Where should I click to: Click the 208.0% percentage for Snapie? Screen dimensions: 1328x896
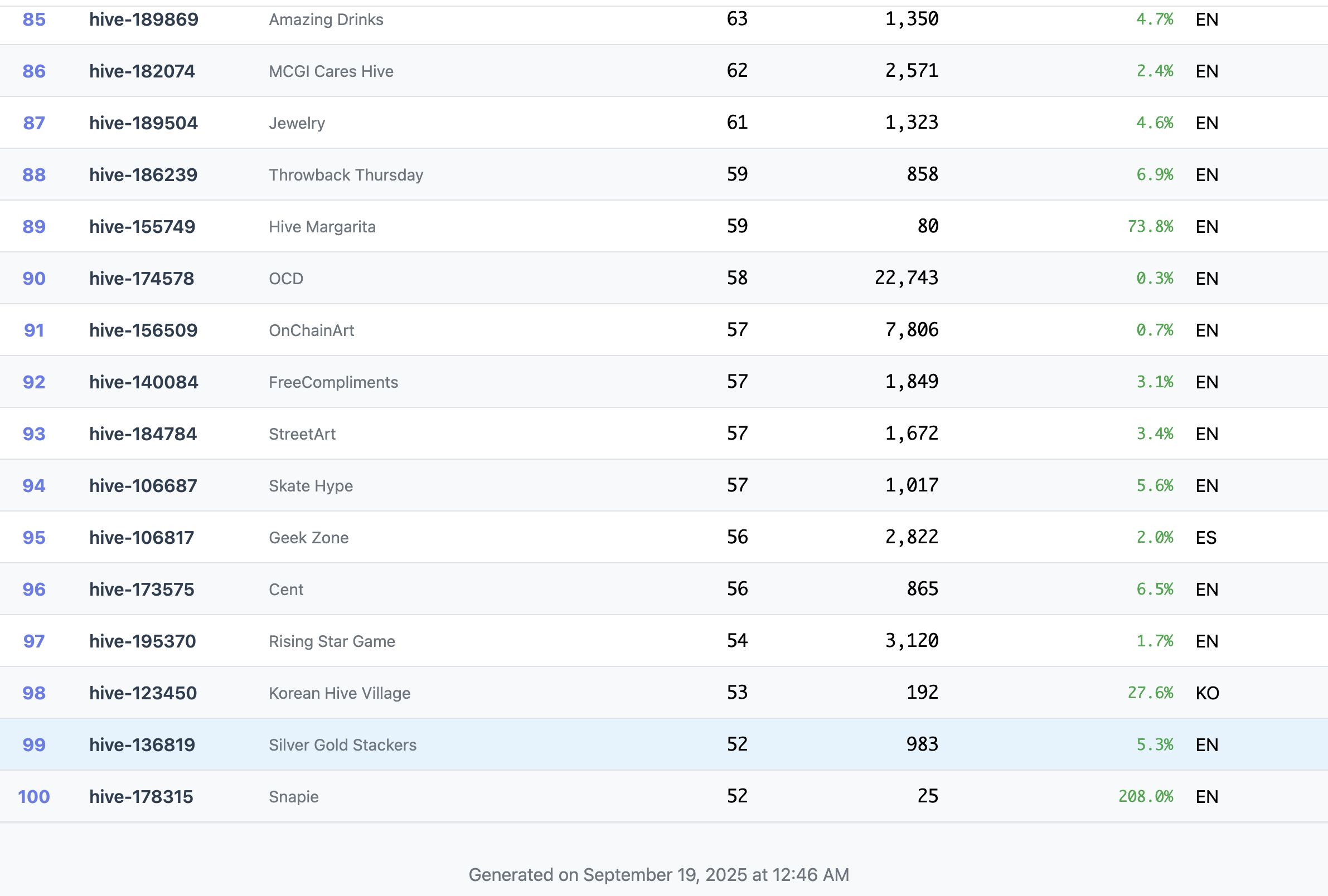click(1145, 797)
